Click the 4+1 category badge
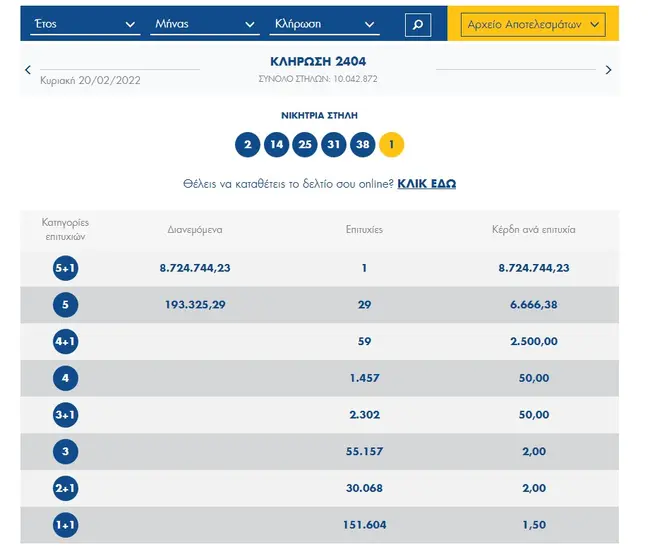 [x=66, y=341]
